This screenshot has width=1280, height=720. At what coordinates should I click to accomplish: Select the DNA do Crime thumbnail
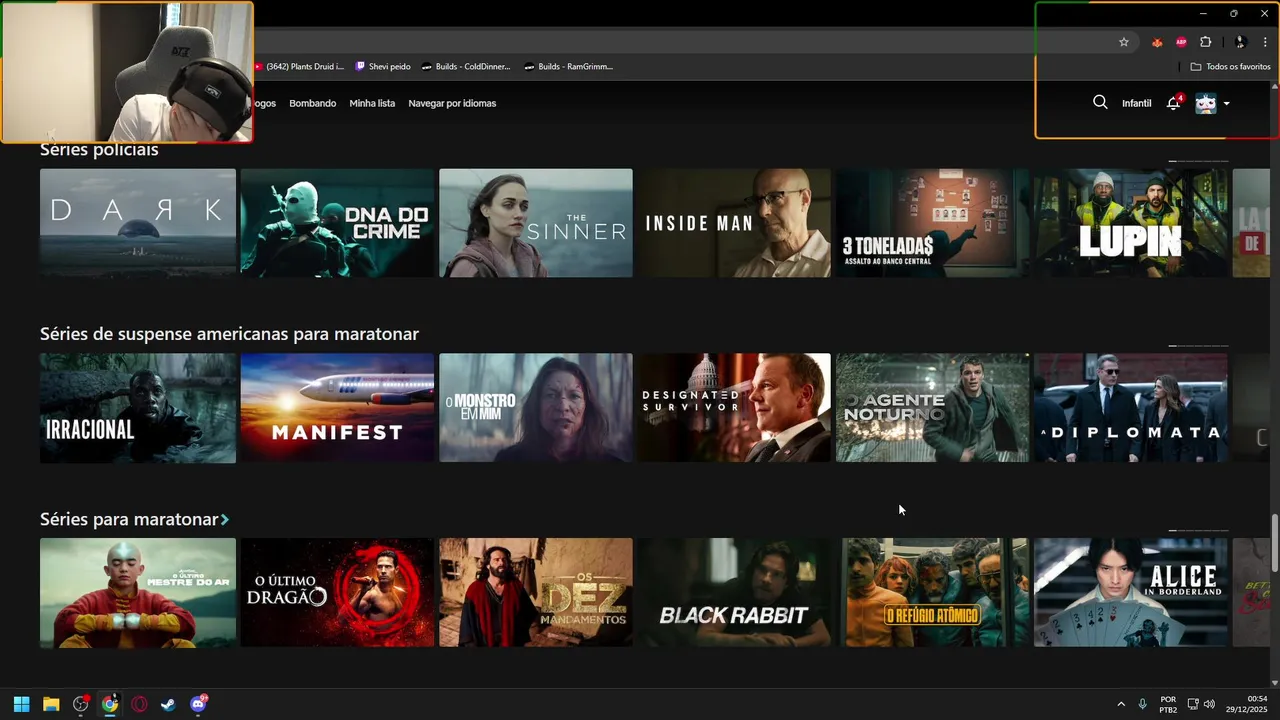tap(337, 223)
